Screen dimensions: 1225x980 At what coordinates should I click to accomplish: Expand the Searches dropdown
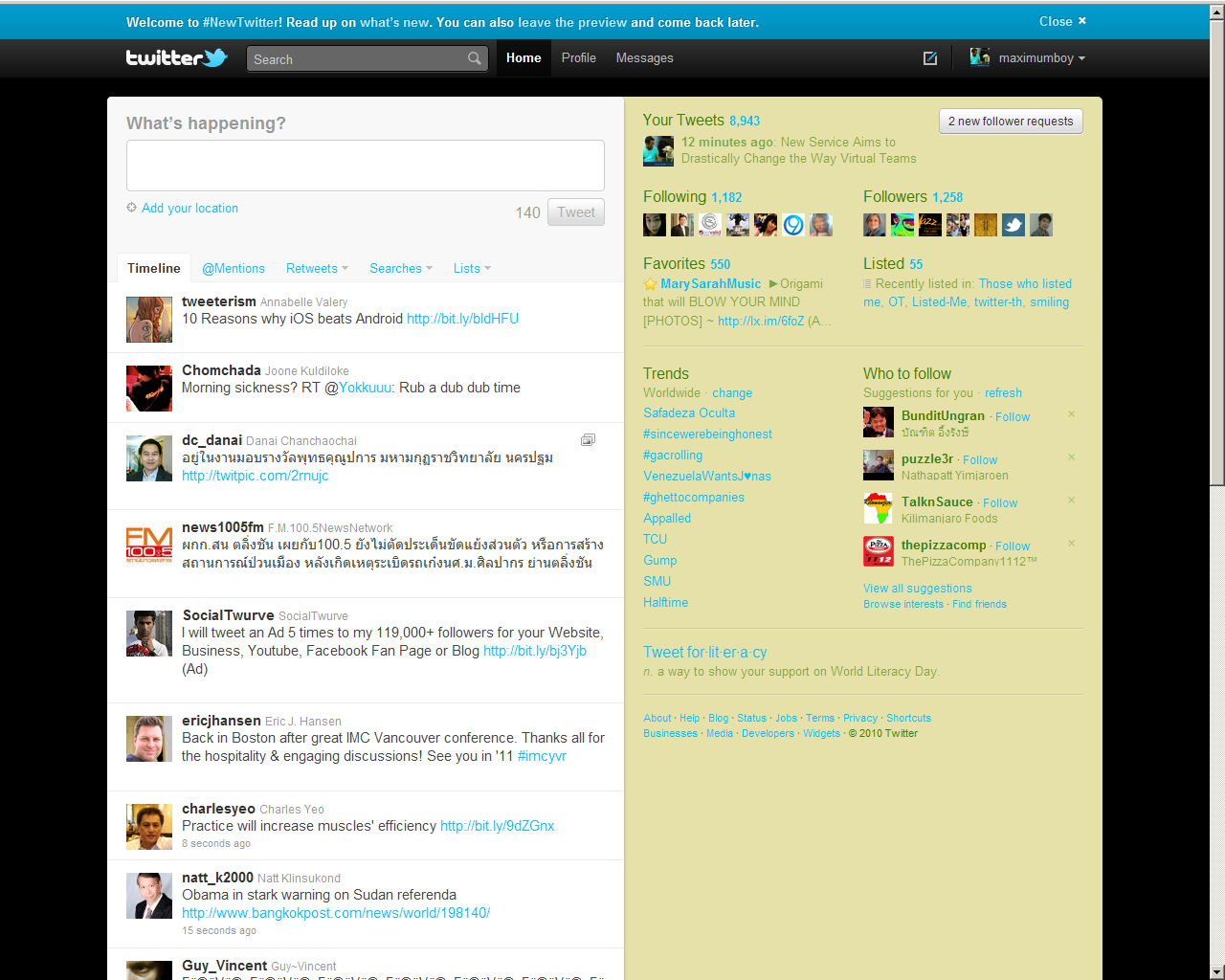(x=400, y=269)
